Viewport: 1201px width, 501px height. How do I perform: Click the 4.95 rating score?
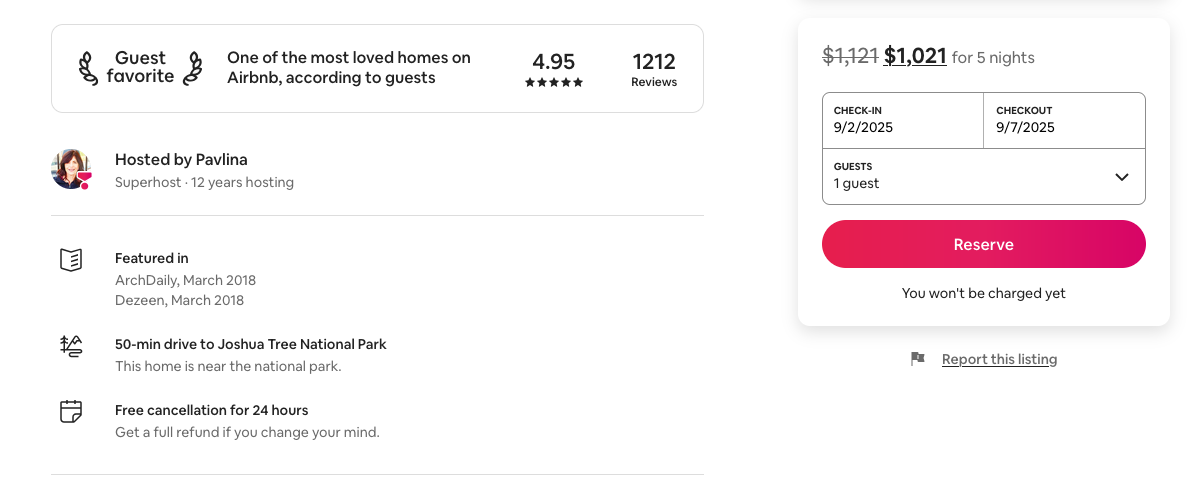click(x=553, y=62)
